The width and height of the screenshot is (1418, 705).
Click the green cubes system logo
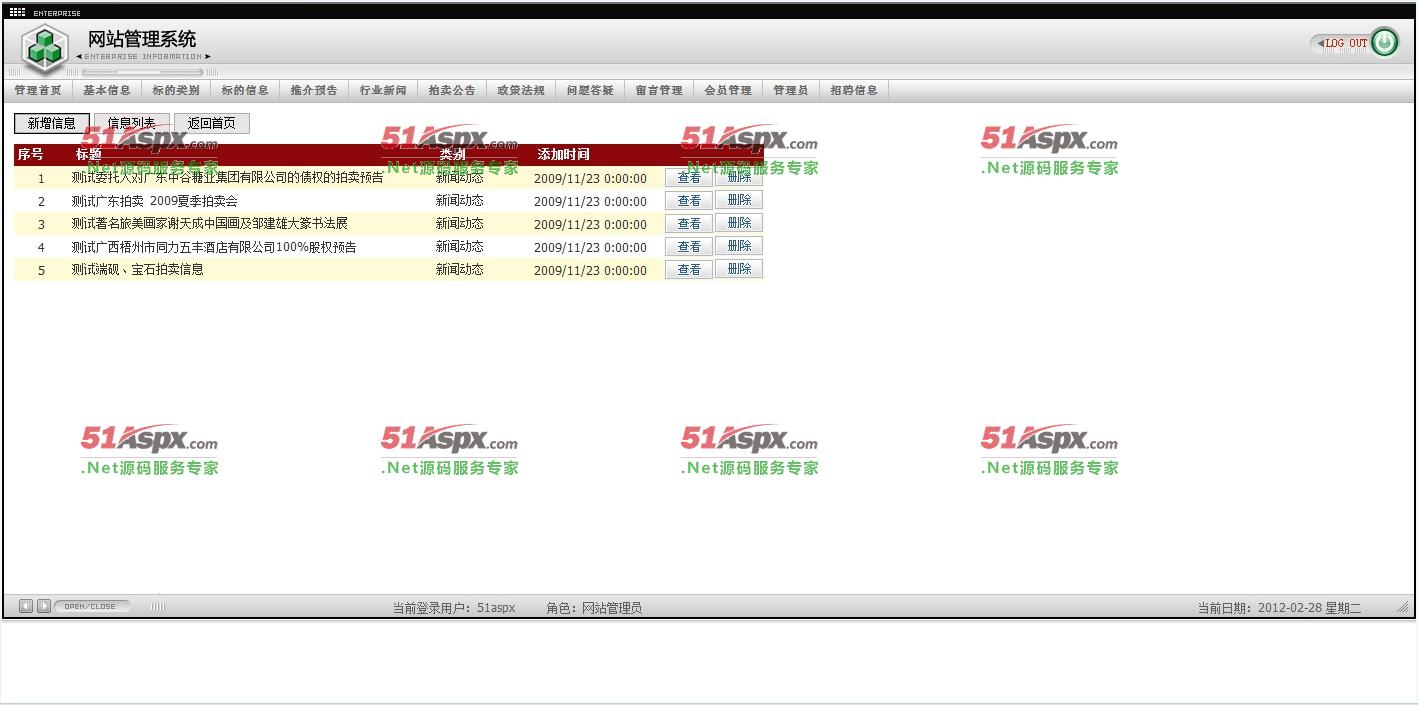point(45,48)
